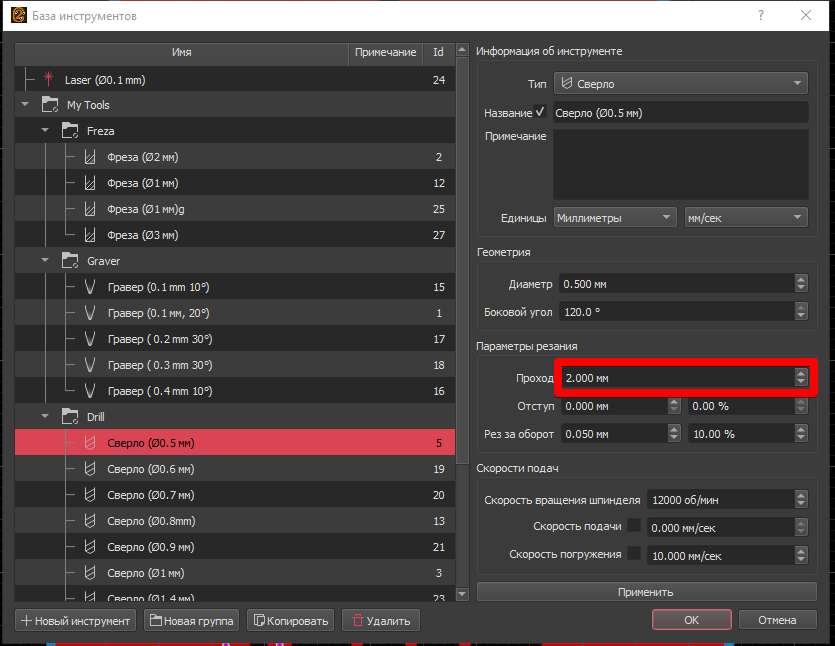This screenshot has height=646, width=835.
Task: Click the Рез за оборот 10.00 % stepper
Action: [x=801, y=434]
